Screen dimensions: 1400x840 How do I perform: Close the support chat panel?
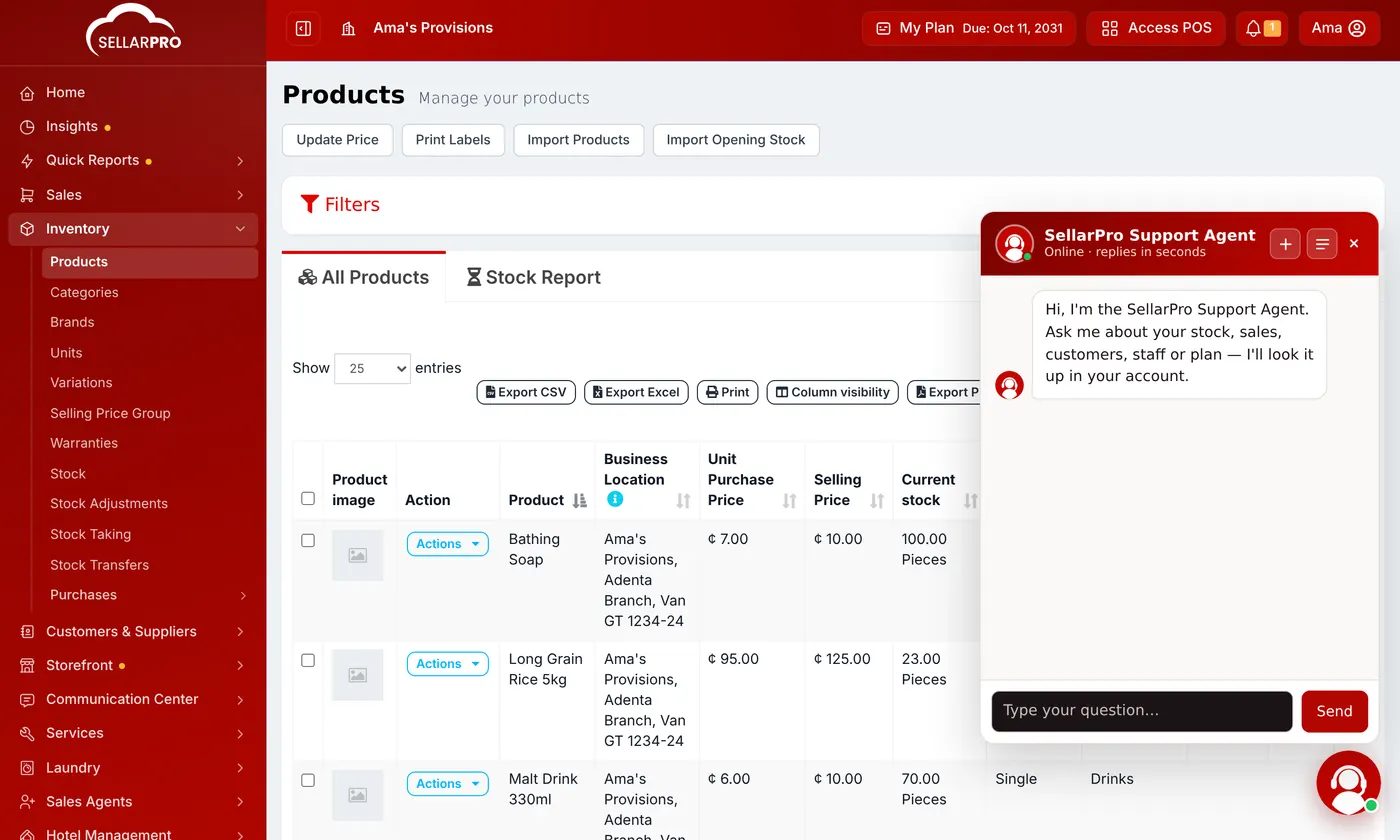pyautogui.click(x=1354, y=243)
